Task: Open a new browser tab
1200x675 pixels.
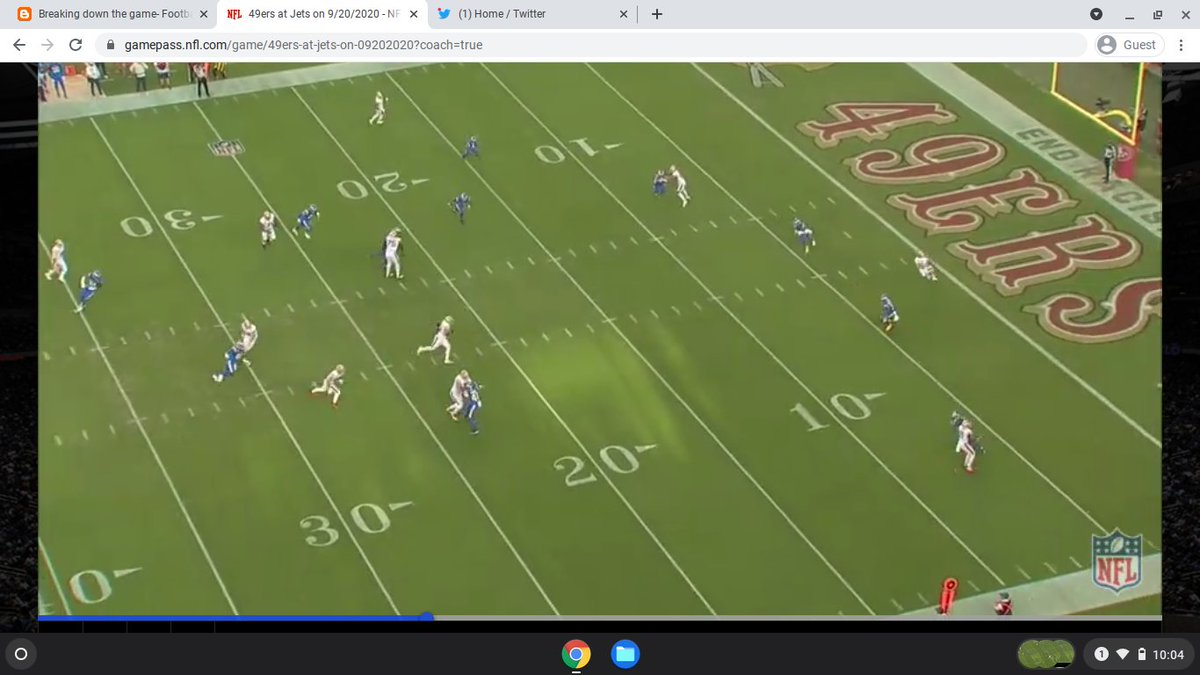Action: [x=657, y=14]
